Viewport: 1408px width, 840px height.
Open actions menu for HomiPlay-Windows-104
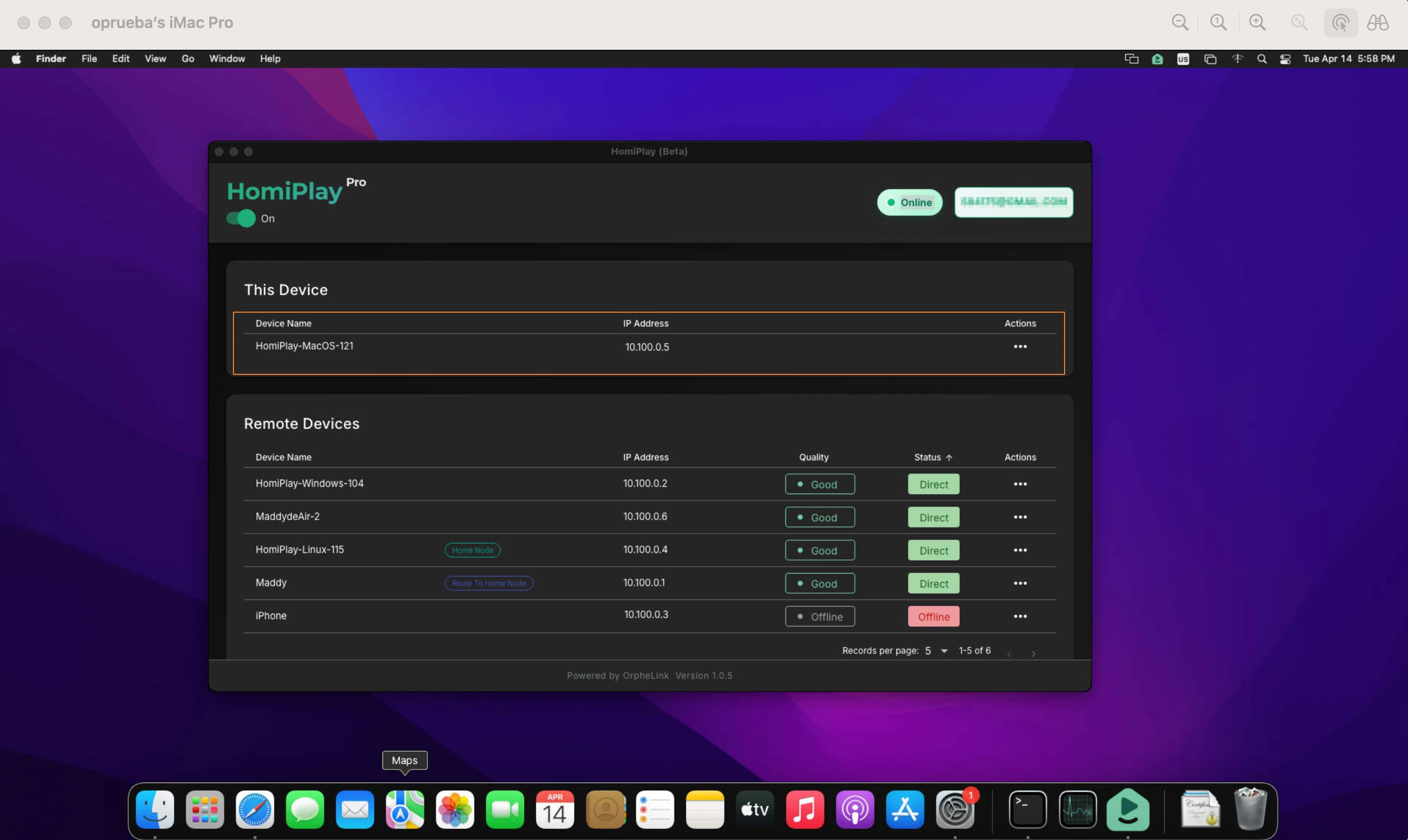pyautogui.click(x=1020, y=484)
